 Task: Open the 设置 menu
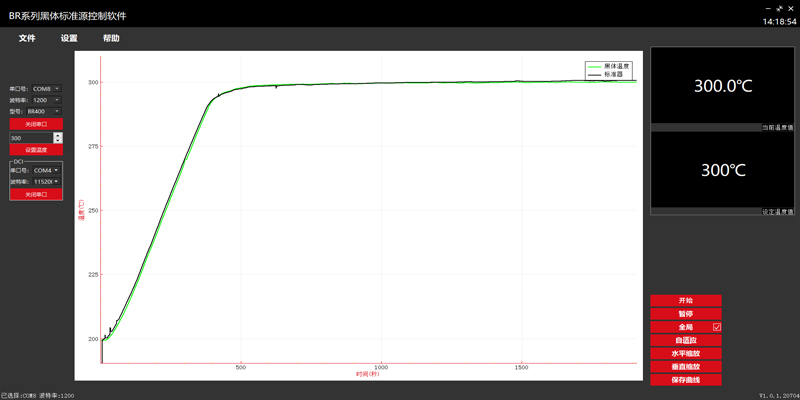tap(69, 38)
